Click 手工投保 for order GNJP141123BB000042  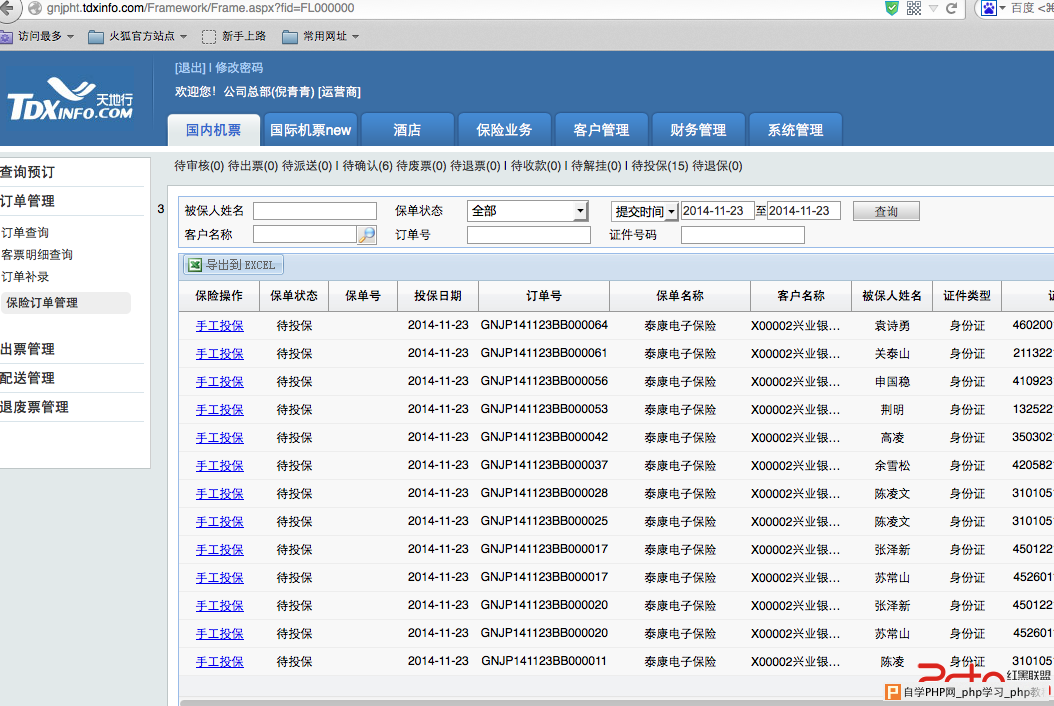pos(220,438)
